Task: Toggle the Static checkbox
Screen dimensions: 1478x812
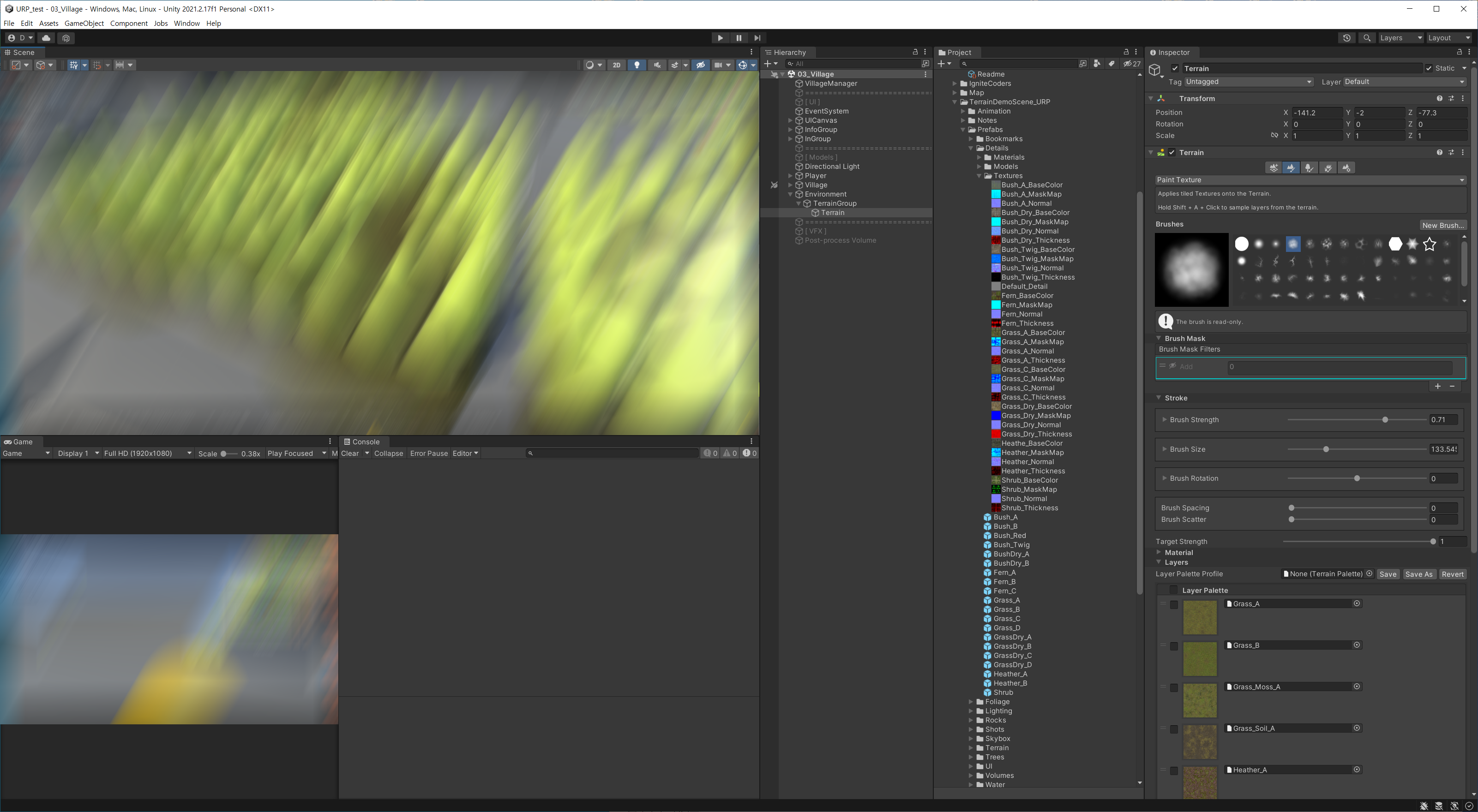Action: click(x=1429, y=68)
